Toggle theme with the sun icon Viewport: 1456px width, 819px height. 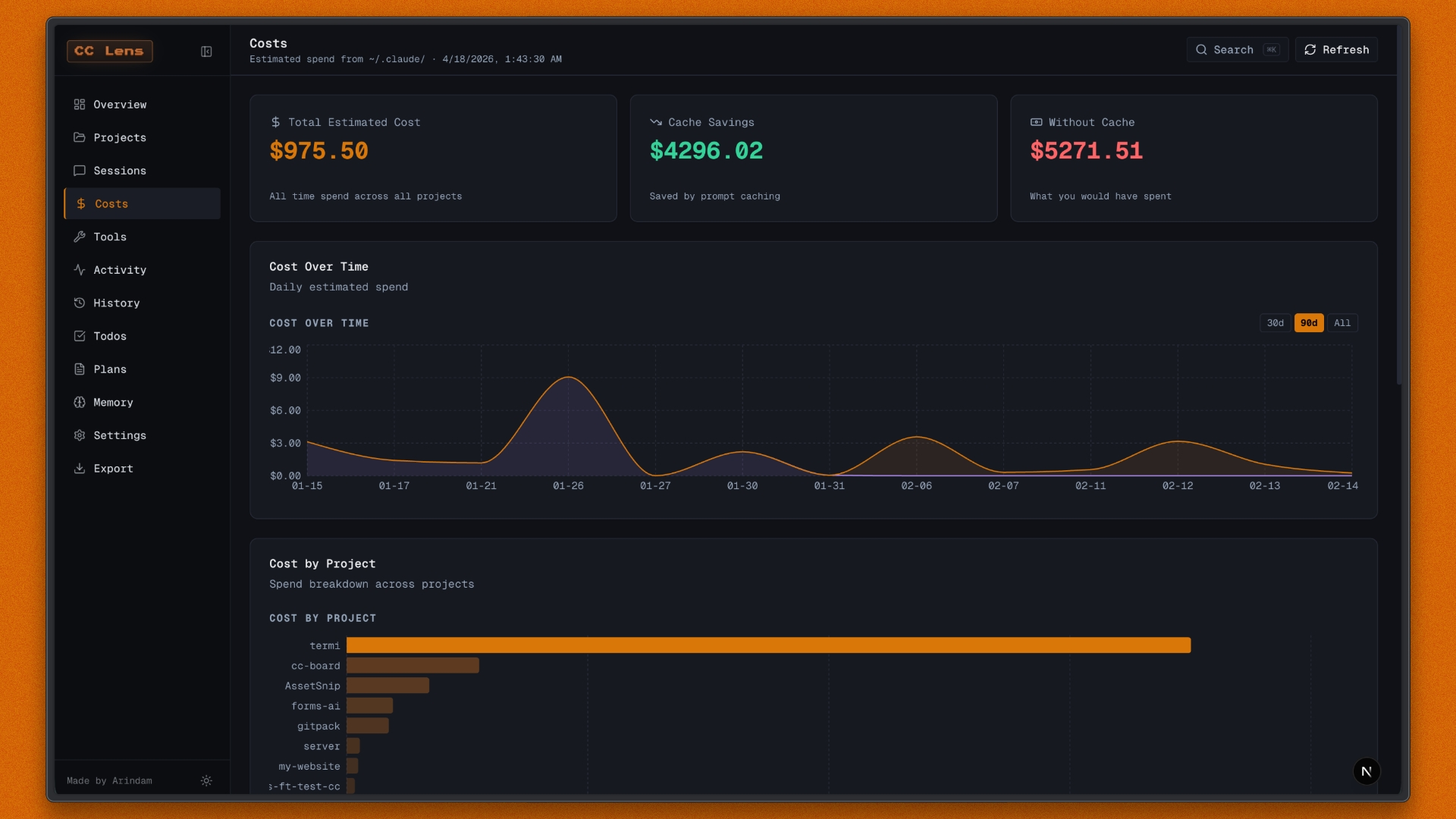[x=206, y=780]
